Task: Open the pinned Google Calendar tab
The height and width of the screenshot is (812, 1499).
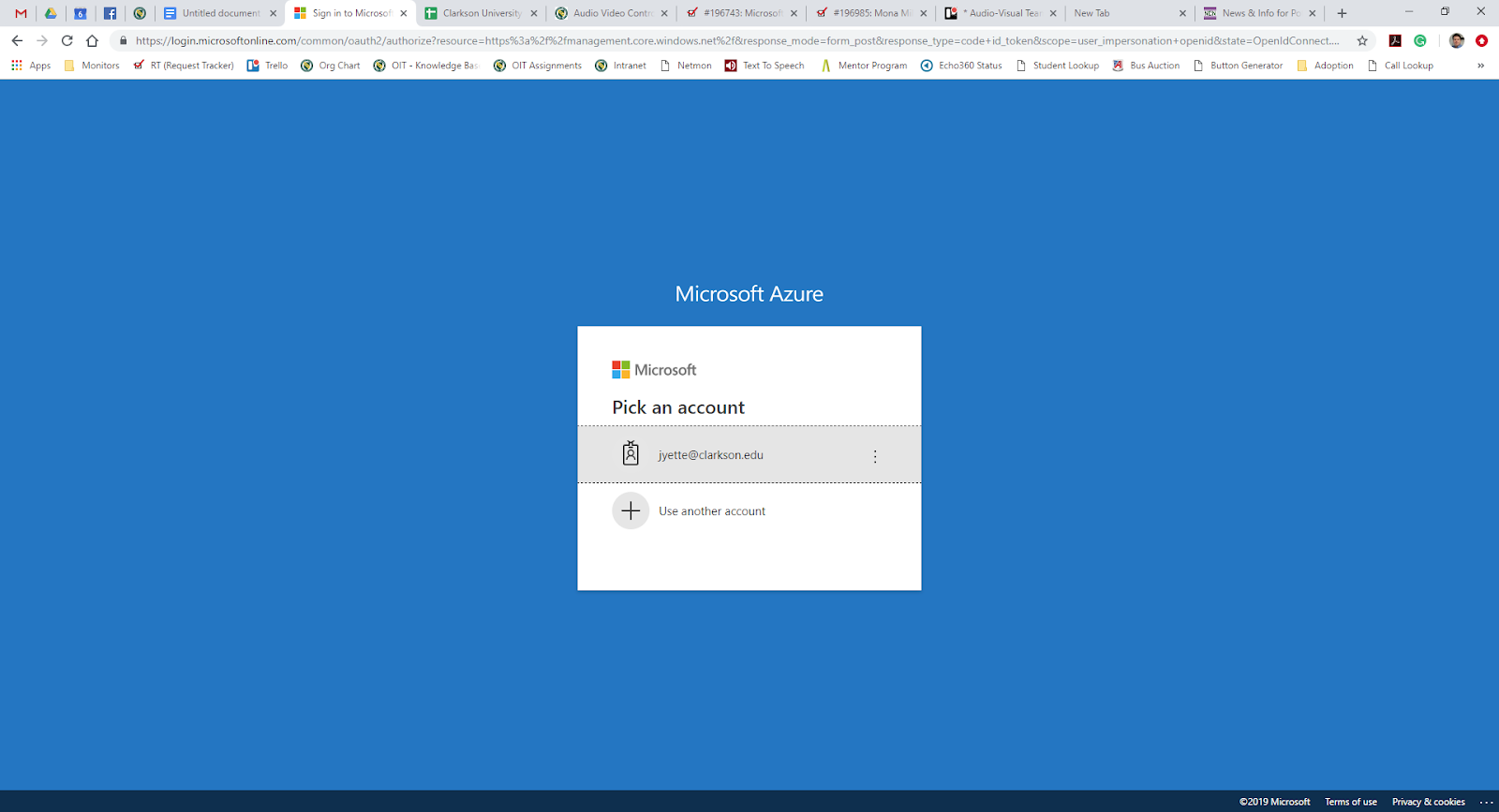Action: (x=81, y=13)
